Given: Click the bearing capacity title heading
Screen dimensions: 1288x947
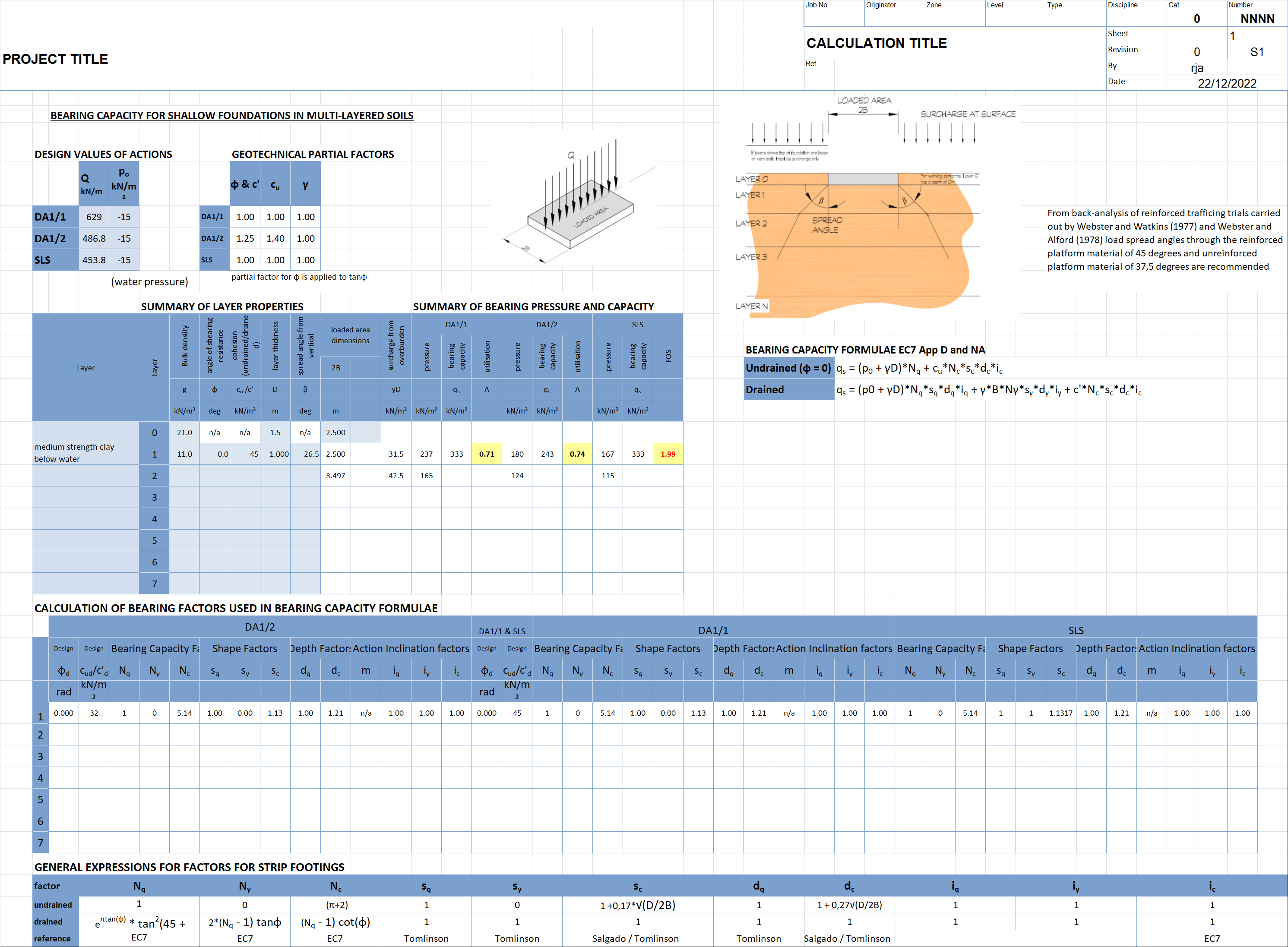Looking at the screenshot, I should click(x=232, y=115).
